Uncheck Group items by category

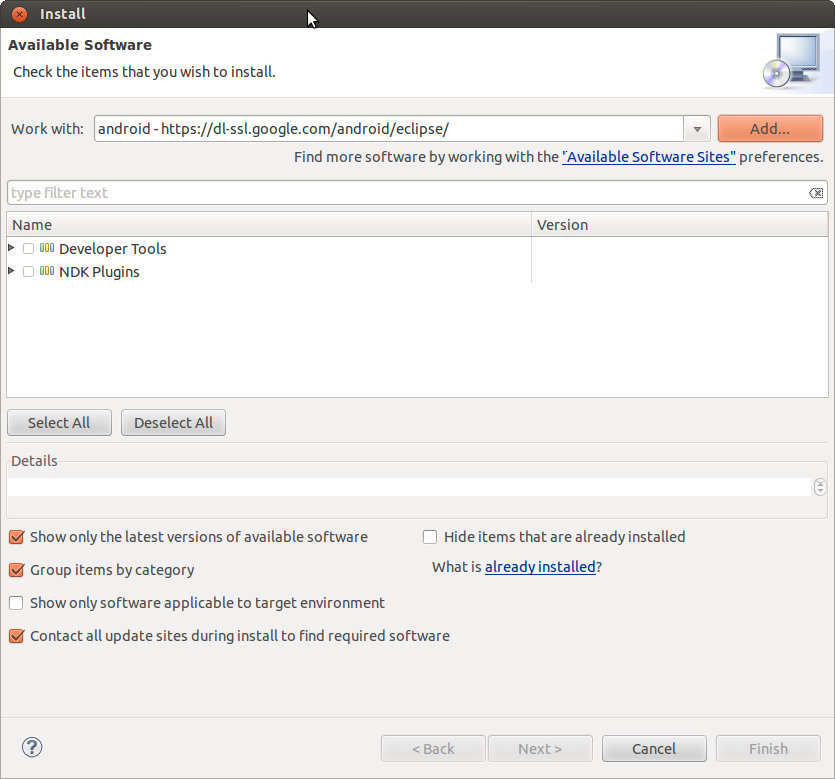pyautogui.click(x=16, y=570)
